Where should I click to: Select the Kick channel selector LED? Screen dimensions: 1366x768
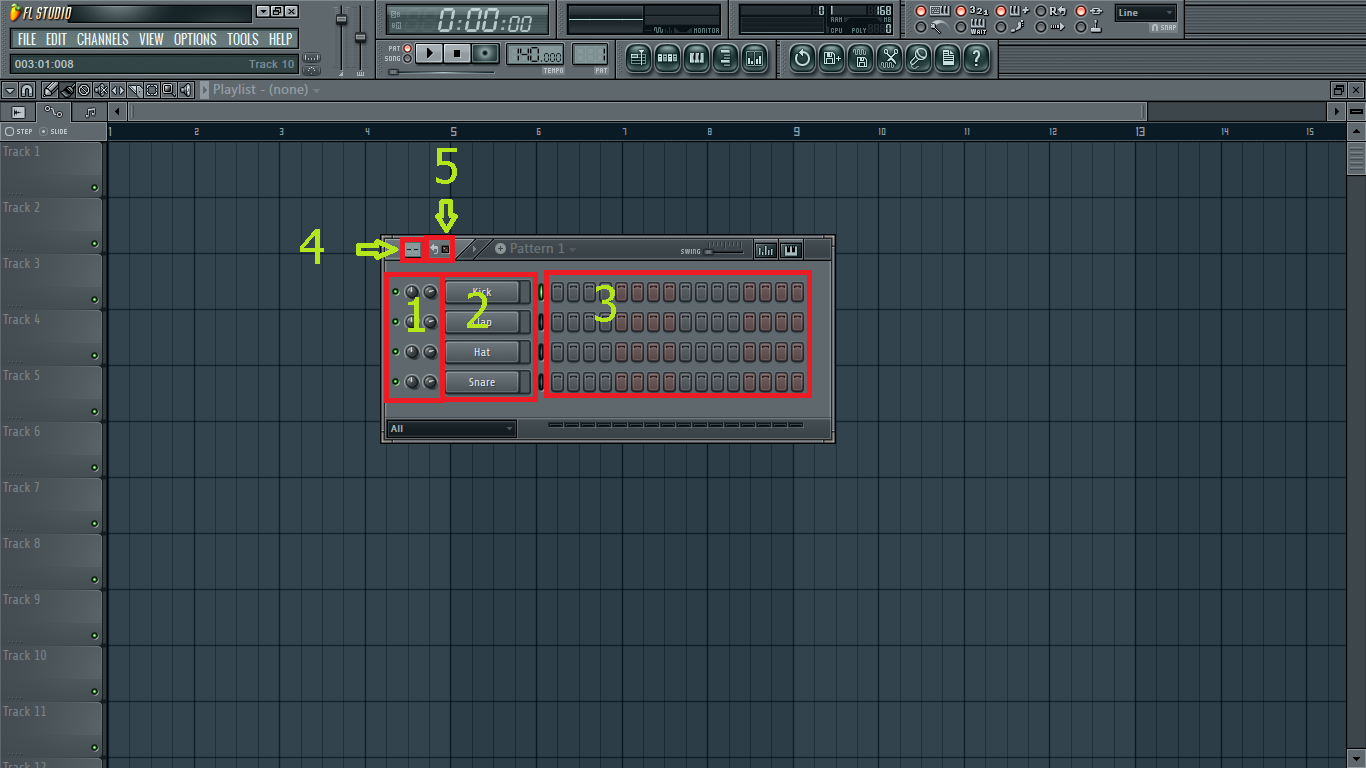tap(541, 292)
